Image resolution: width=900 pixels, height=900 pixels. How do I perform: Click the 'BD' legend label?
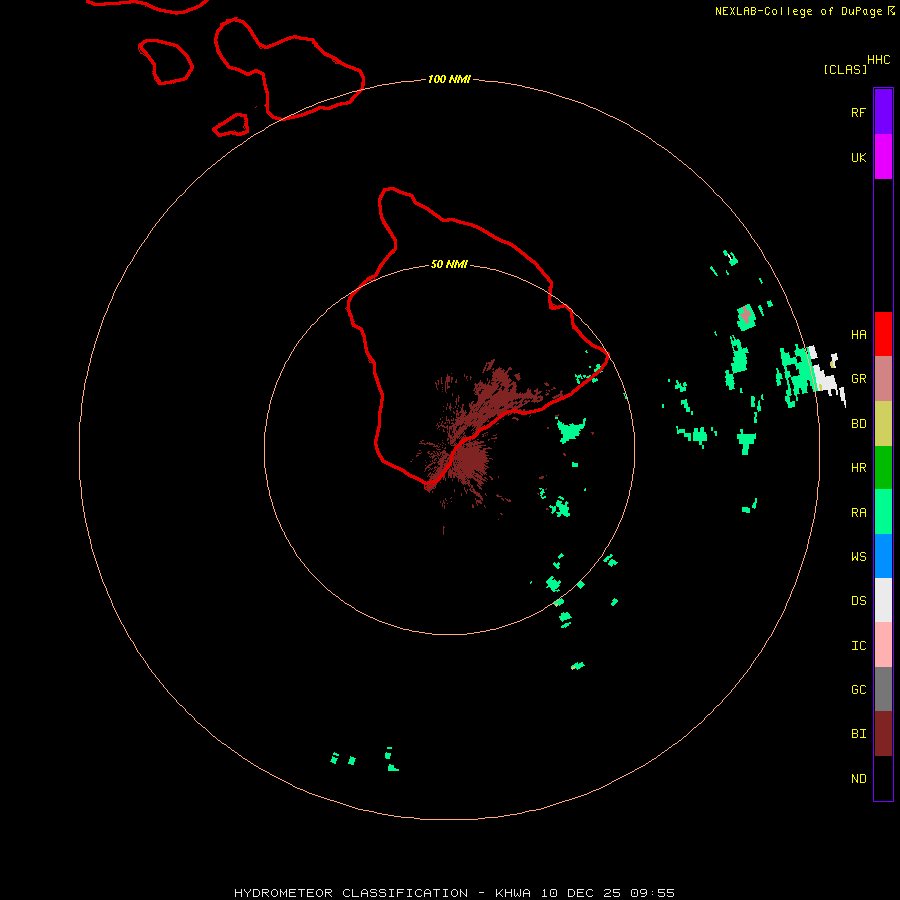coord(858,424)
